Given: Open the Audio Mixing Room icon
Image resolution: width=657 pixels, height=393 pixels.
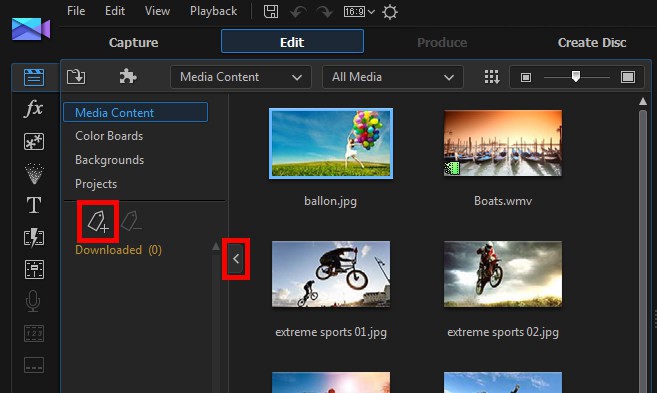Looking at the screenshot, I should pyautogui.click(x=34, y=269).
